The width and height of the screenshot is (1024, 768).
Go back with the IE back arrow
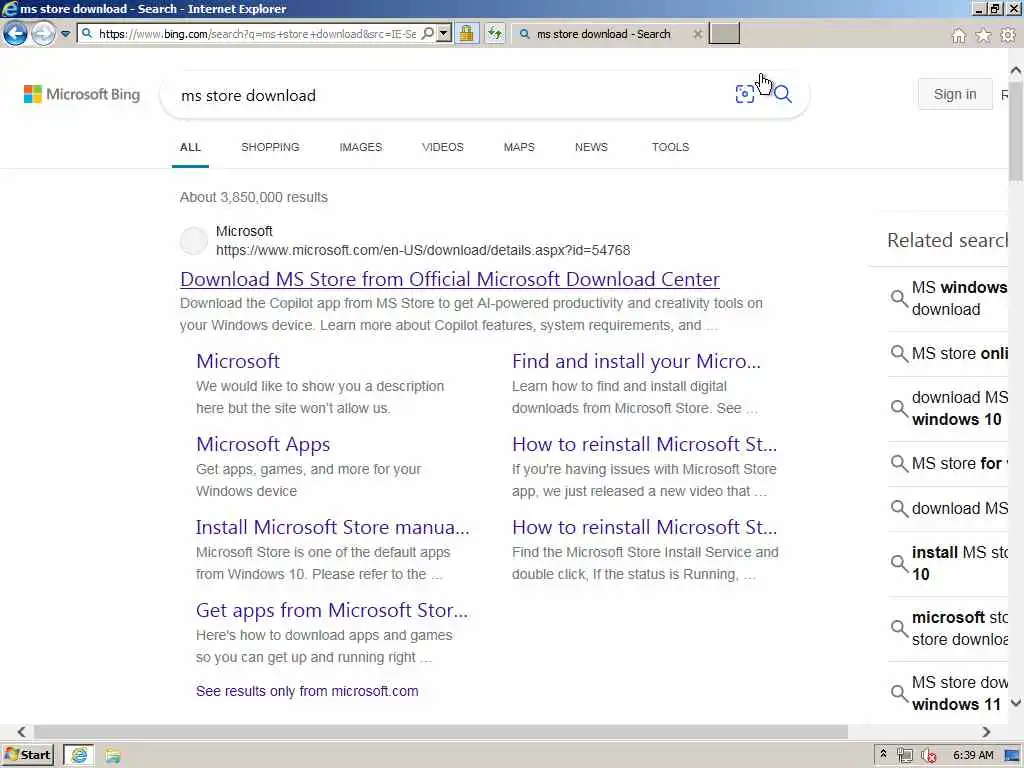pos(15,33)
